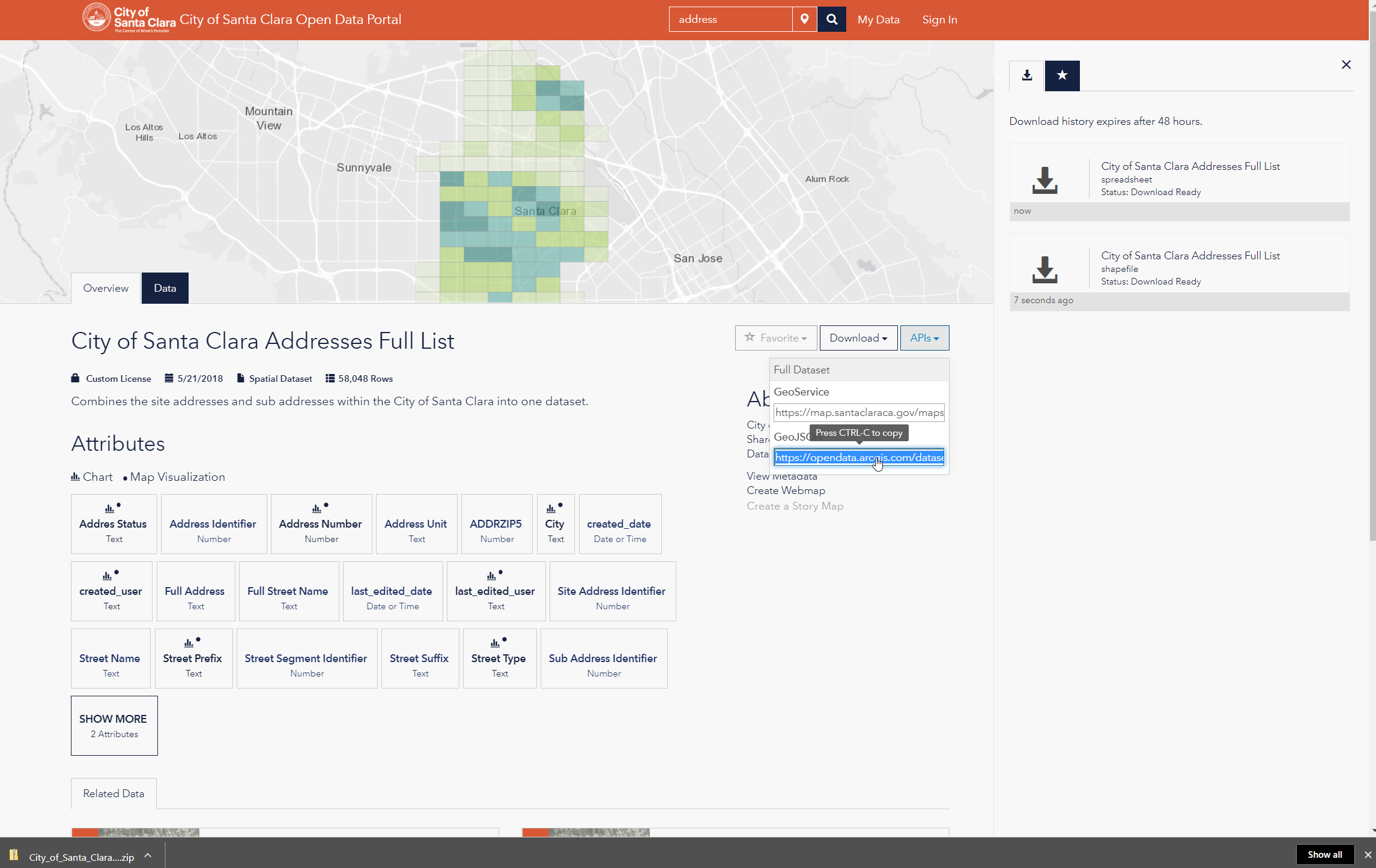The width and height of the screenshot is (1376, 868).
Task: Click chart icon on Address Number card
Action: 317,508
